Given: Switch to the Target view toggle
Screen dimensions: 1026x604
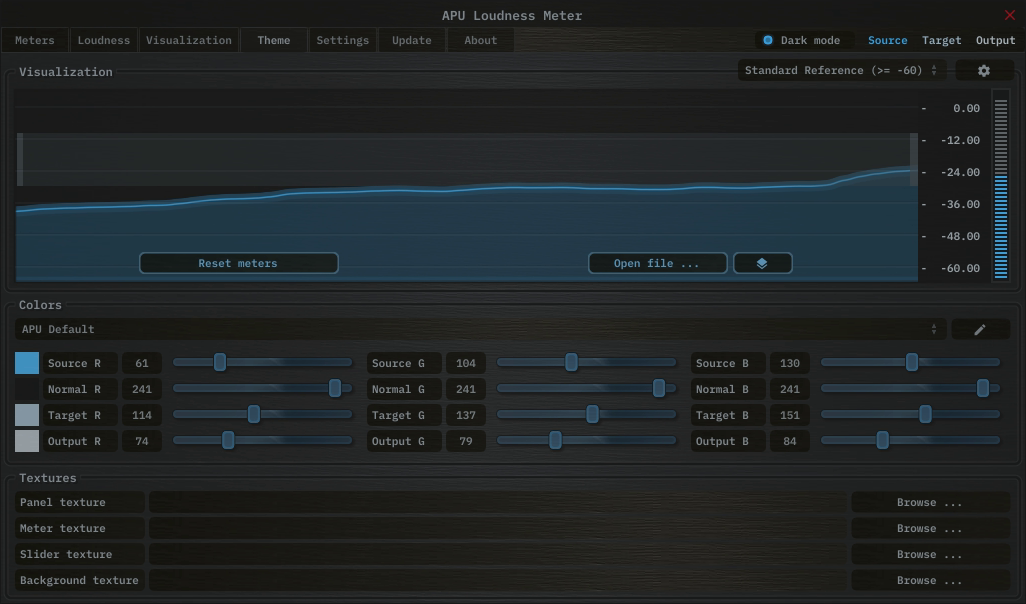Looking at the screenshot, I should click(x=941, y=41).
